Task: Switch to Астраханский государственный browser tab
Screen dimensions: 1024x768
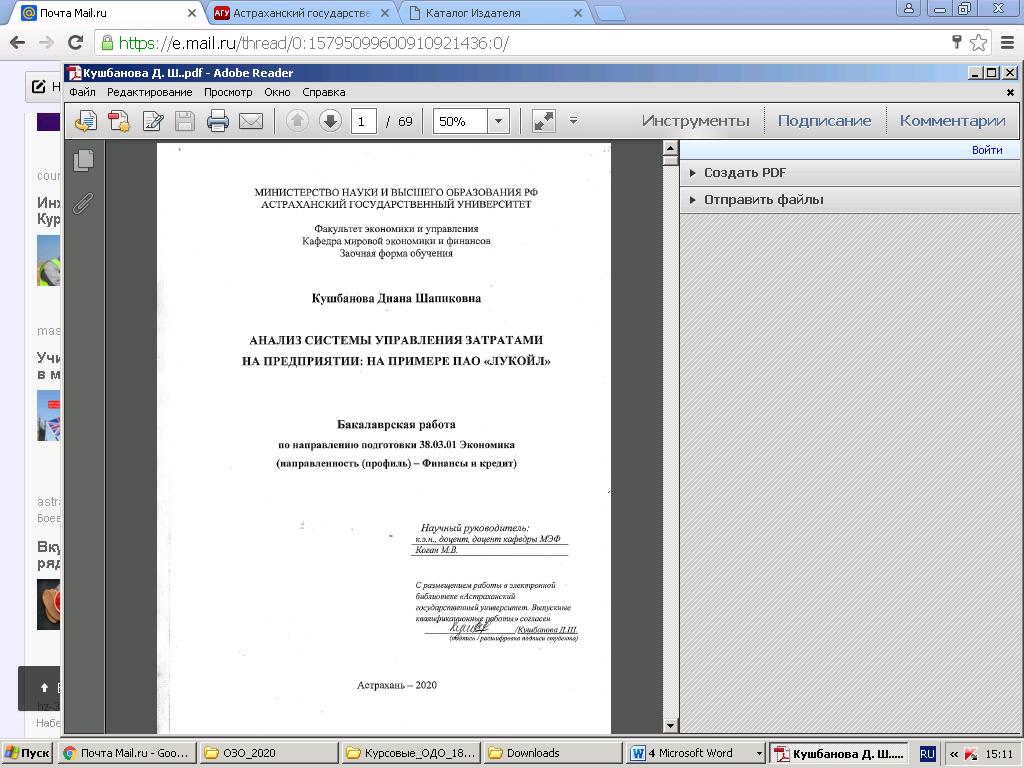Action: pyautogui.click(x=300, y=13)
